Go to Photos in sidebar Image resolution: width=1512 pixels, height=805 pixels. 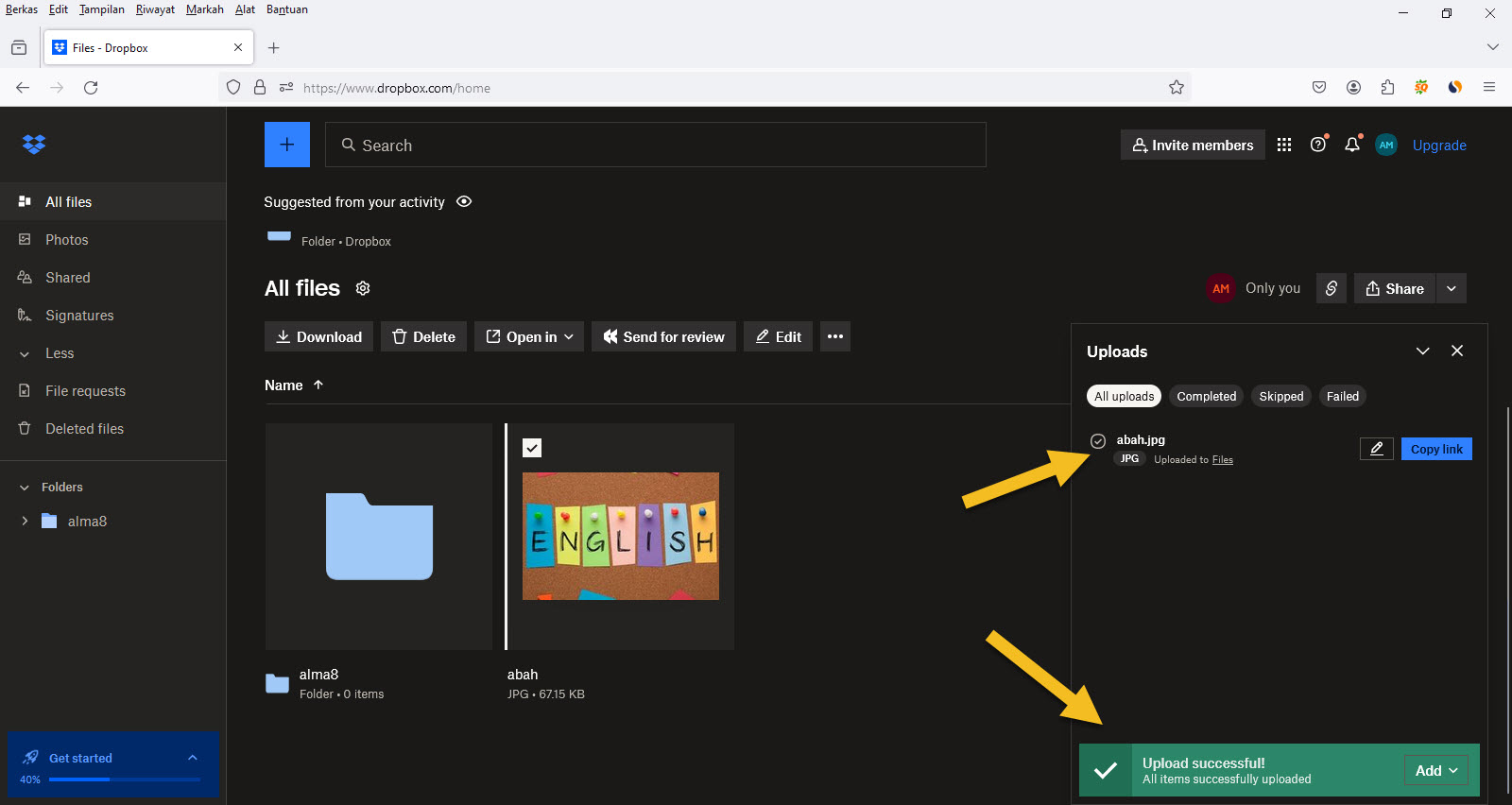[x=66, y=240]
